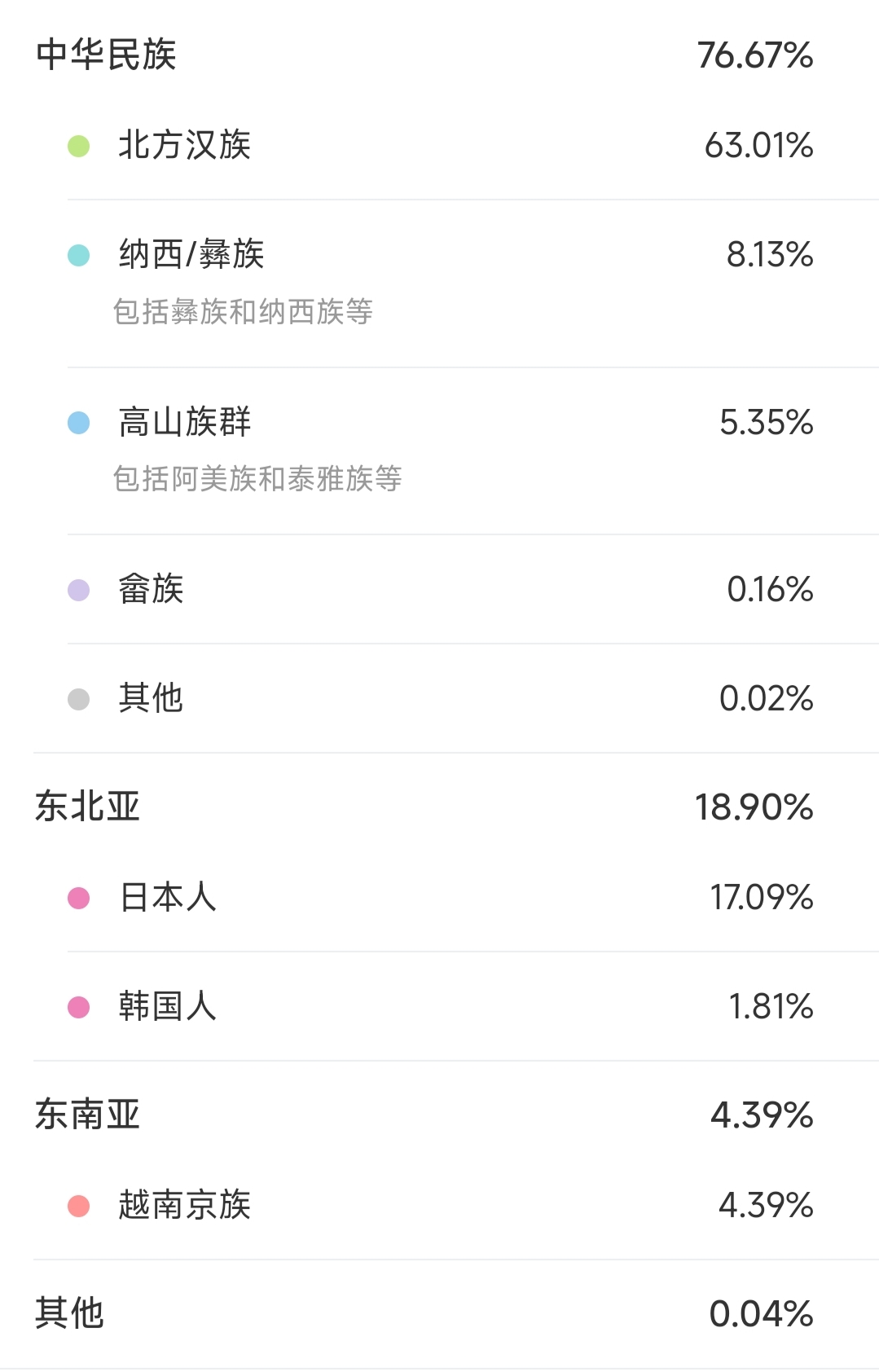This screenshot has width=879, height=1372.
Task: Click the 17.09% value for 日本人
Action: 762,898
